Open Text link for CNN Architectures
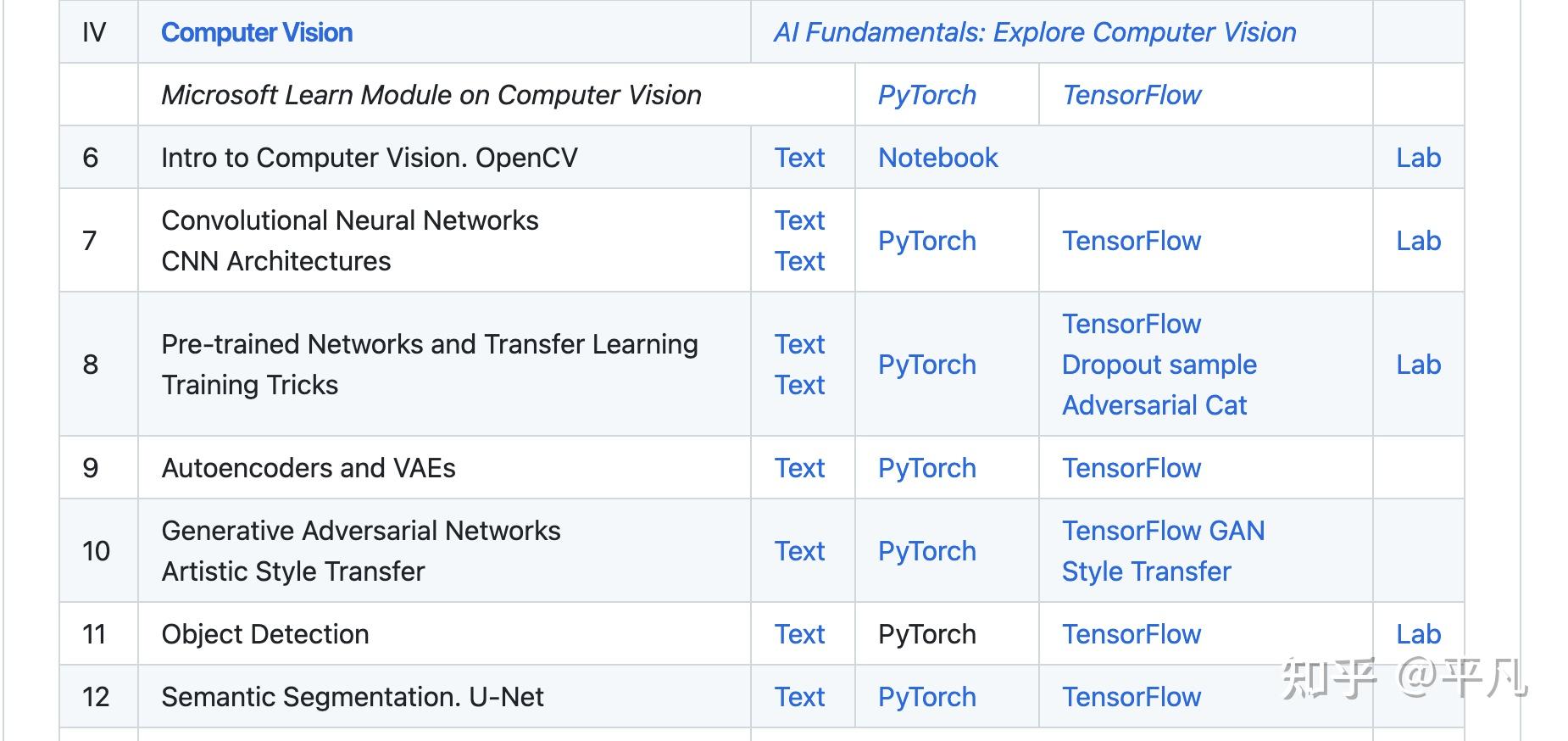Screen dimensions: 1568x741 pyautogui.click(x=798, y=261)
